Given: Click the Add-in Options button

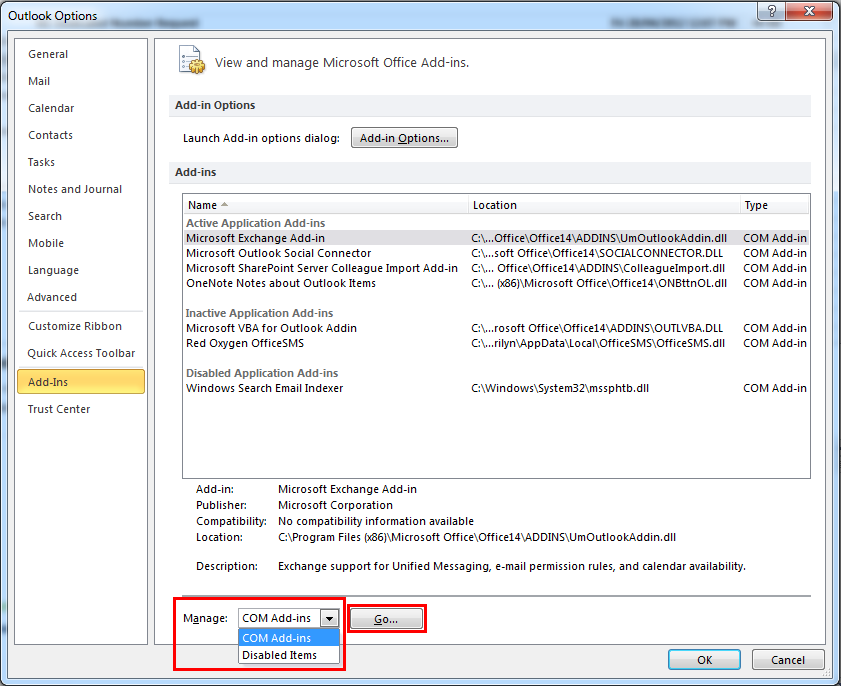Looking at the screenshot, I should [x=404, y=138].
